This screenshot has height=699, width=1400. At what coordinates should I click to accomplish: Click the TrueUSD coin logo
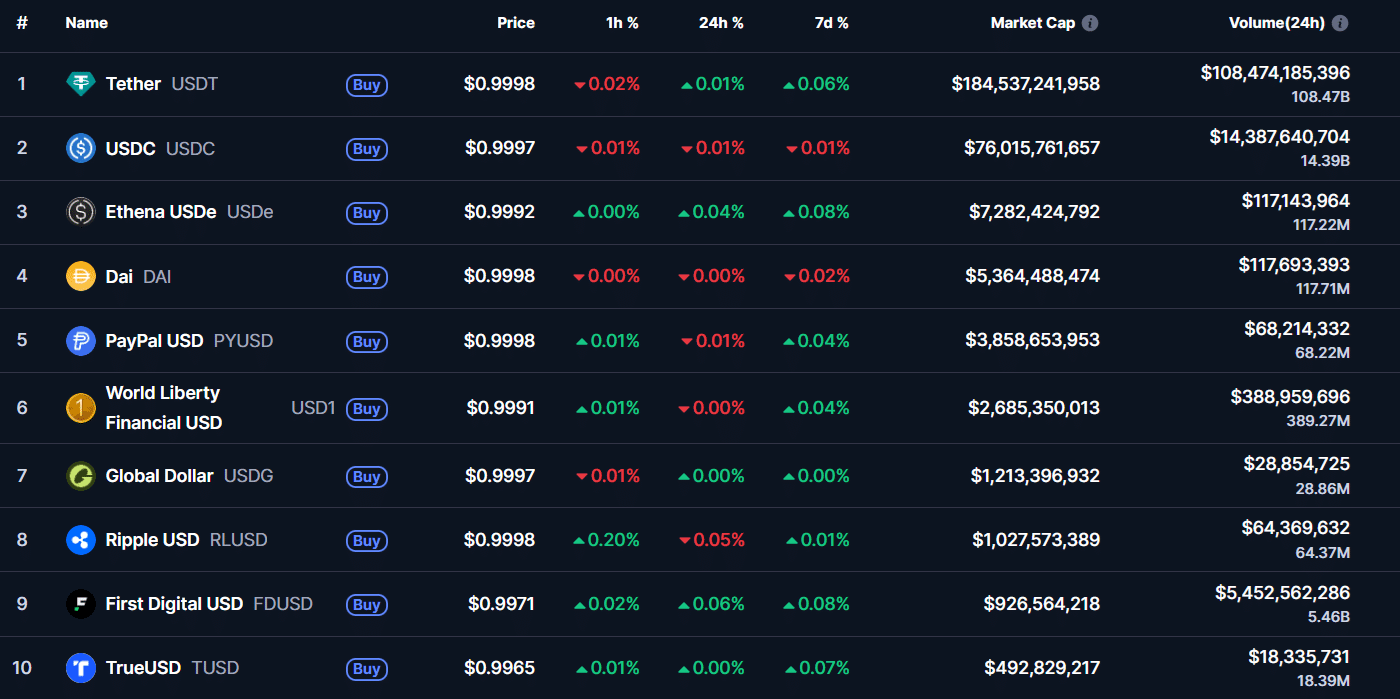click(x=81, y=668)
